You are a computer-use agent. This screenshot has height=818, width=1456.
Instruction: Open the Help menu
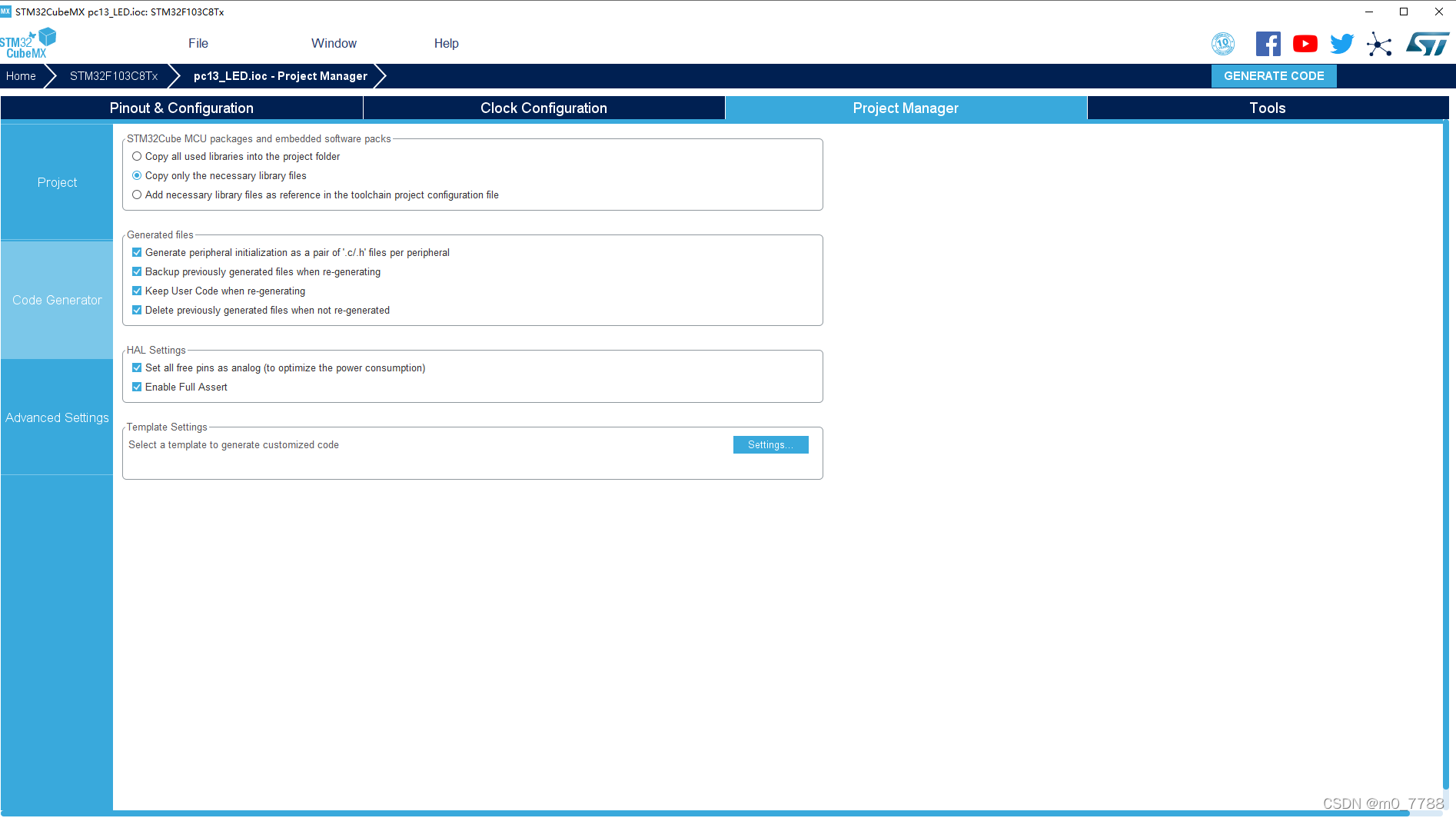[446, 43]
